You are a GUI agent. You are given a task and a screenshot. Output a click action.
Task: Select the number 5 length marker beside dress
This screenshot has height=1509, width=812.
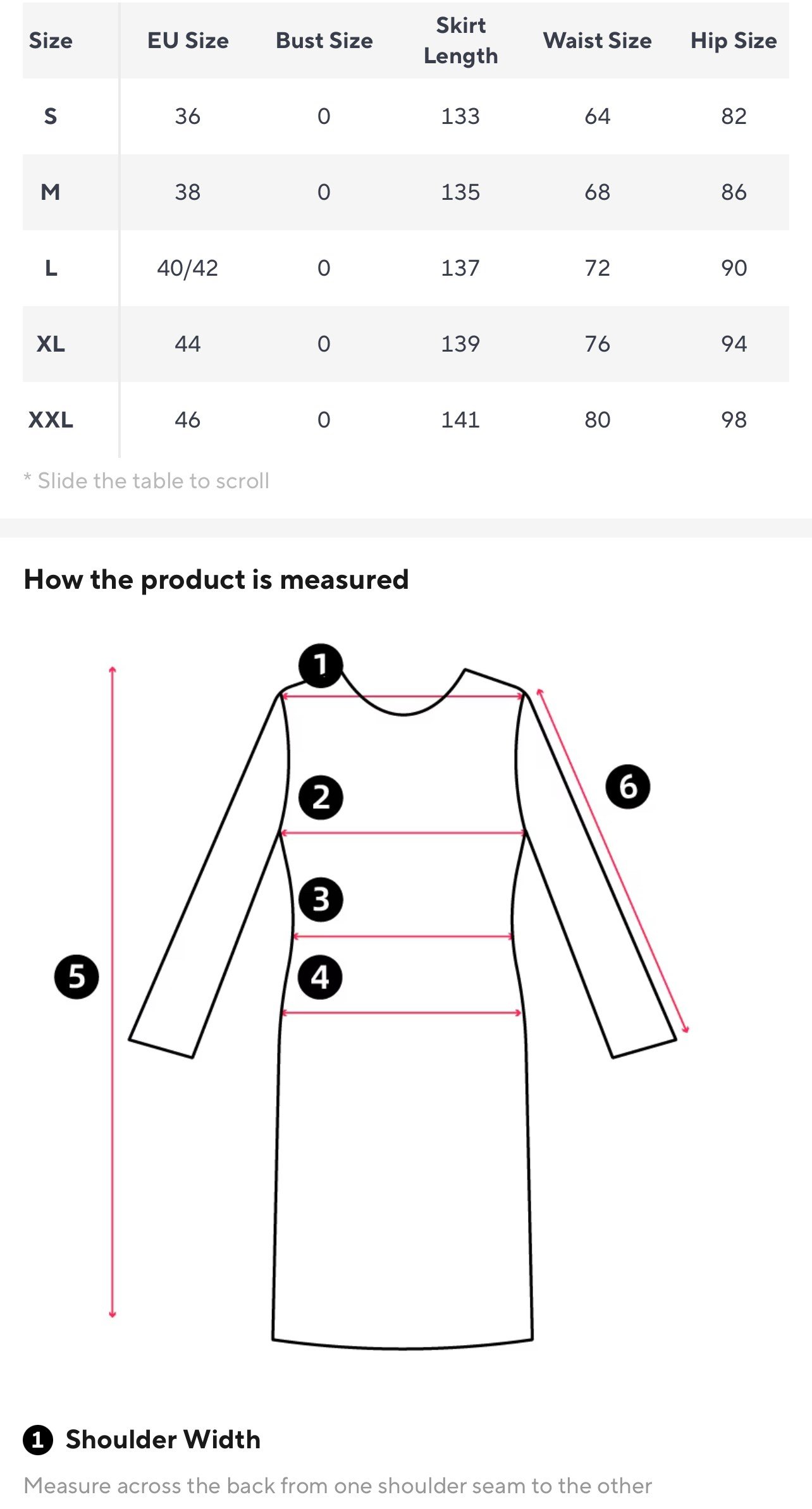[x=77, y=977]
